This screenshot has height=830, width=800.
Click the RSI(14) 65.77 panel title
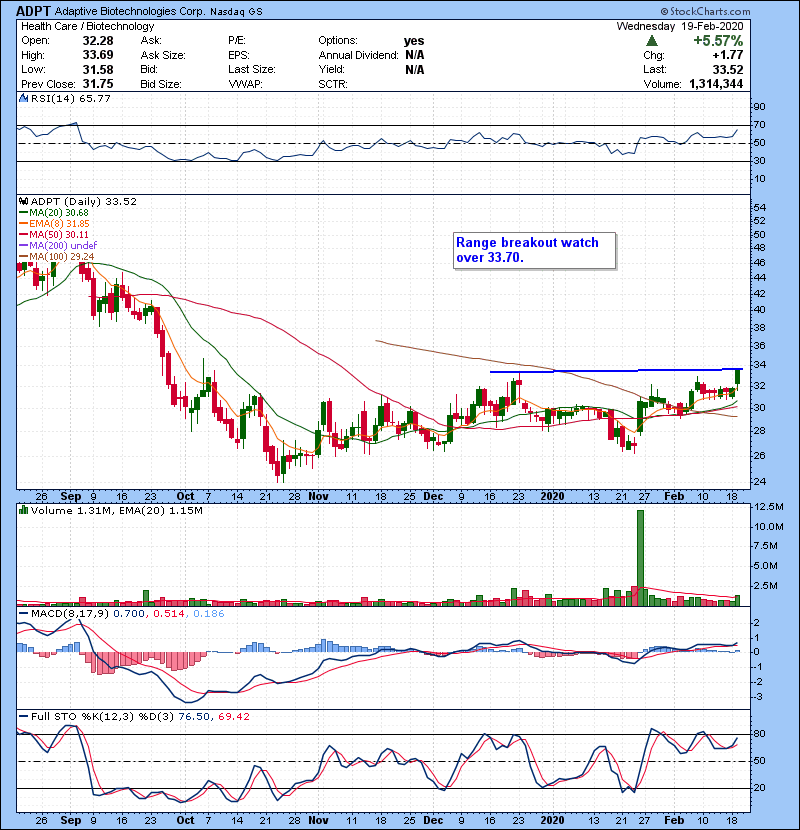[70, 98]
